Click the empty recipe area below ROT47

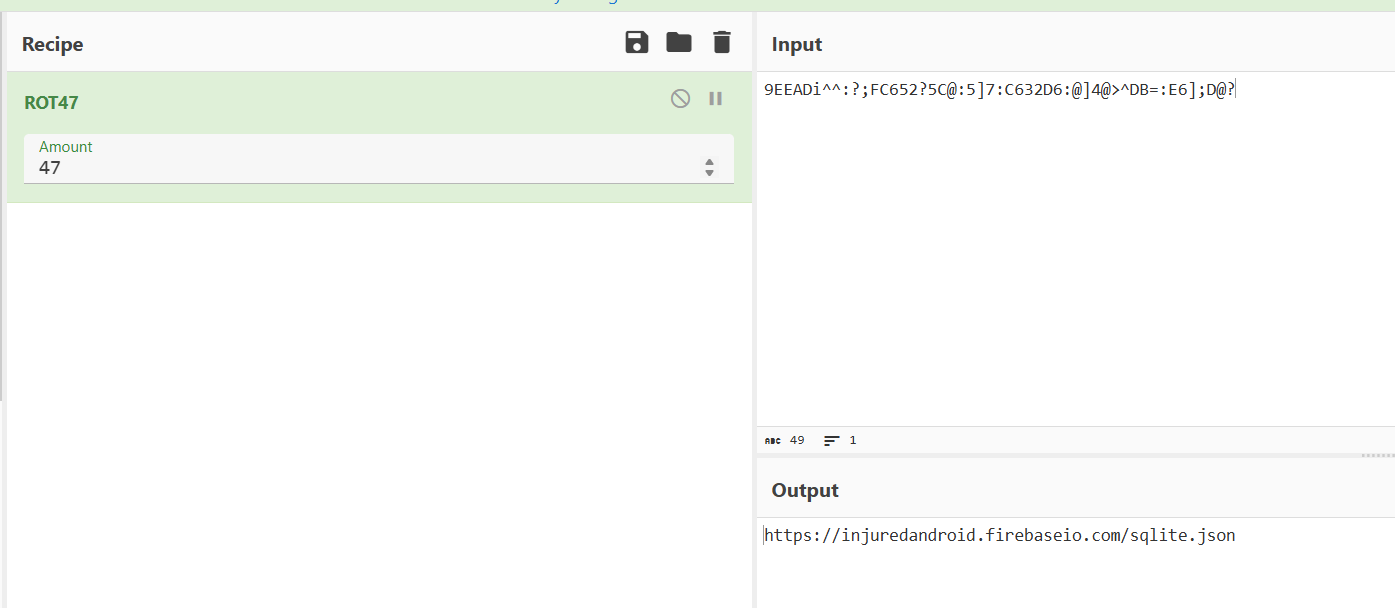tap(380, 400)
